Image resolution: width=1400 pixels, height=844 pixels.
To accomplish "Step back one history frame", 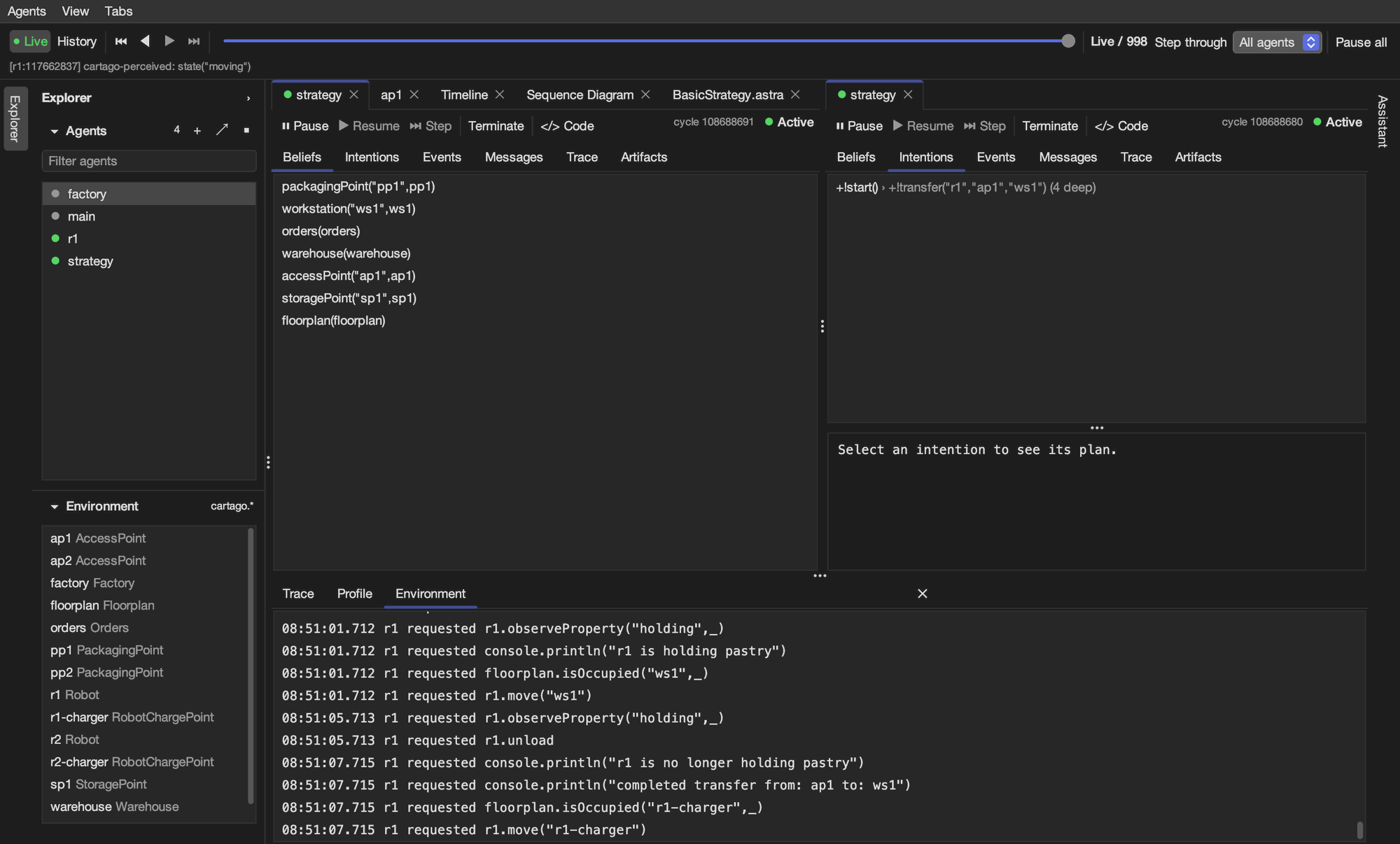I will (x=145, y=42).
